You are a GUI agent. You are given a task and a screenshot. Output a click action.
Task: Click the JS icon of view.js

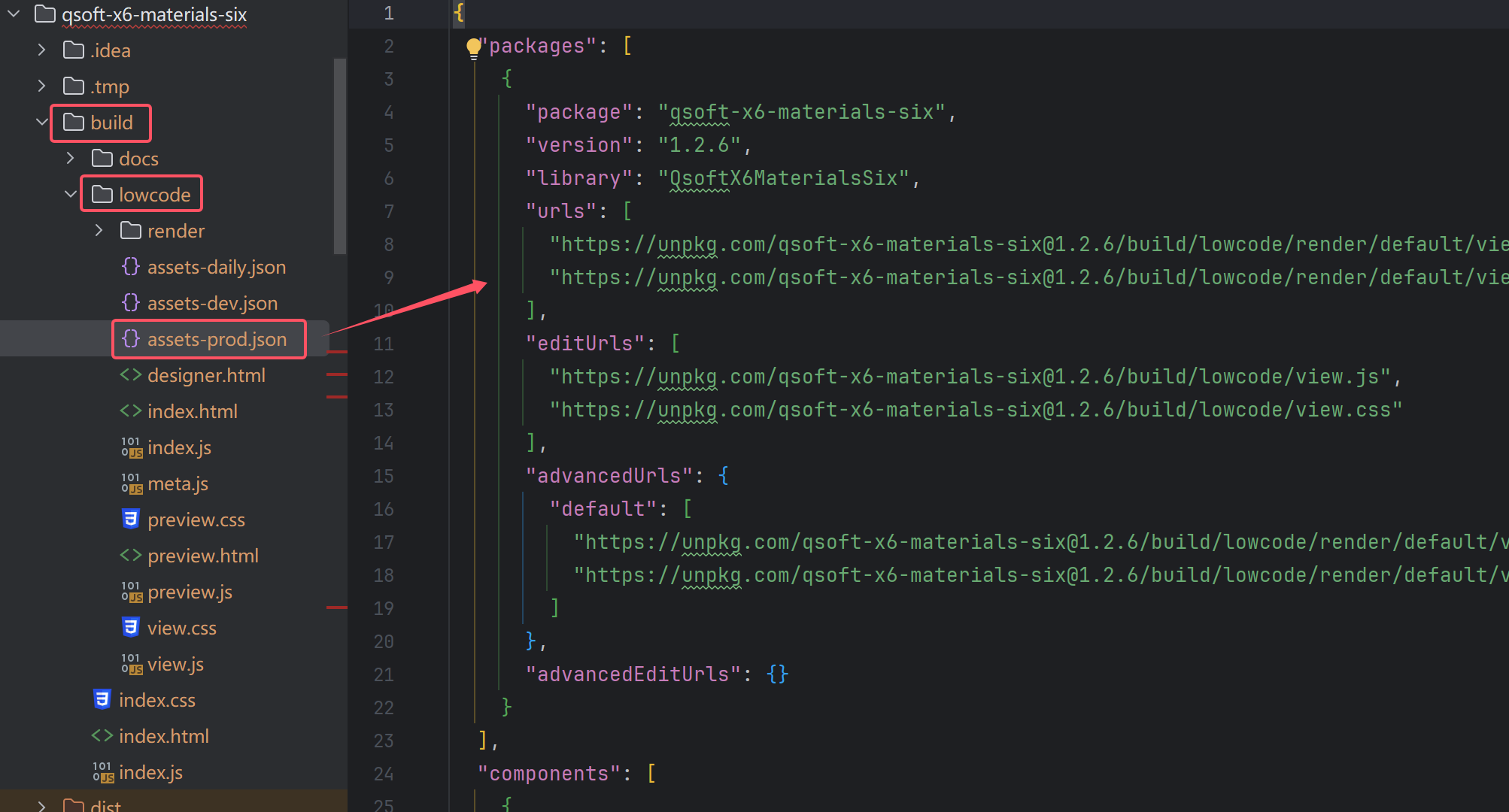click(132, 665)
